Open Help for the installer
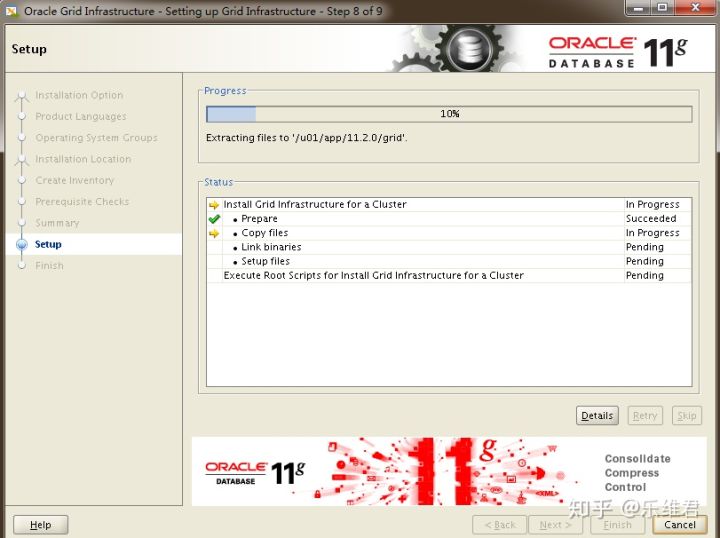Viewport: 720px width, 538px height. tap(40, 525)
